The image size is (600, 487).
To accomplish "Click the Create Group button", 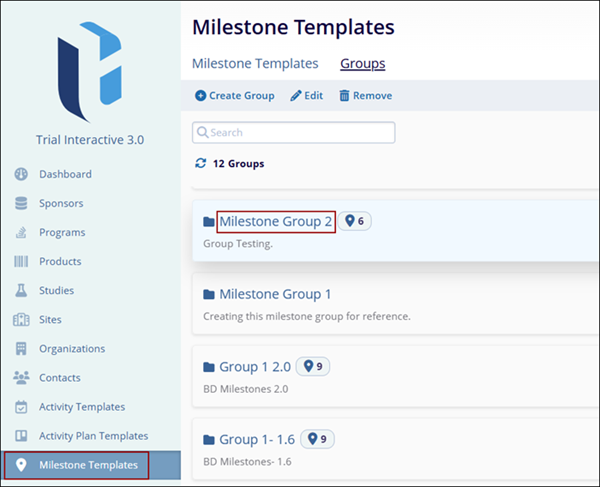I will 234,96.
